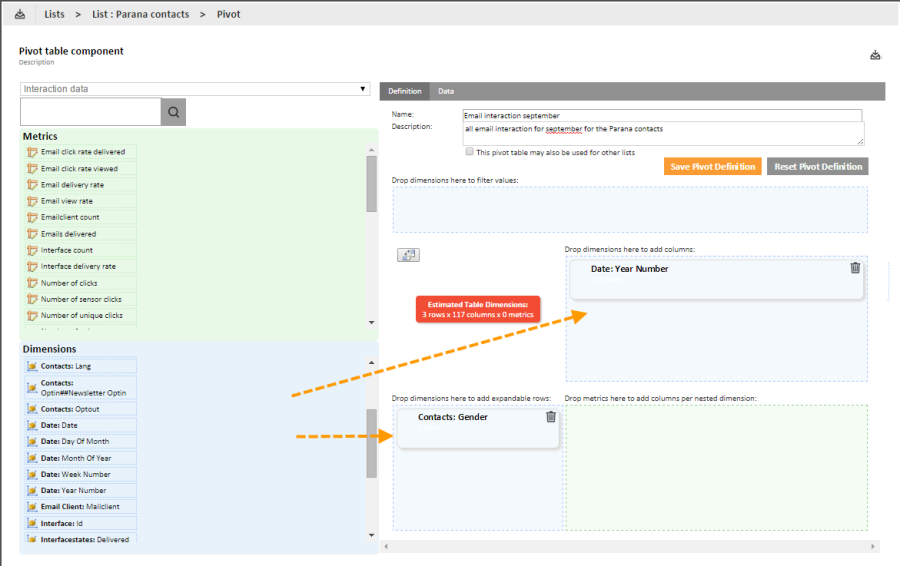The height and width of the screenshot is (566, 900).
Task: Switch to the Data tab
Action: (446, 91)
